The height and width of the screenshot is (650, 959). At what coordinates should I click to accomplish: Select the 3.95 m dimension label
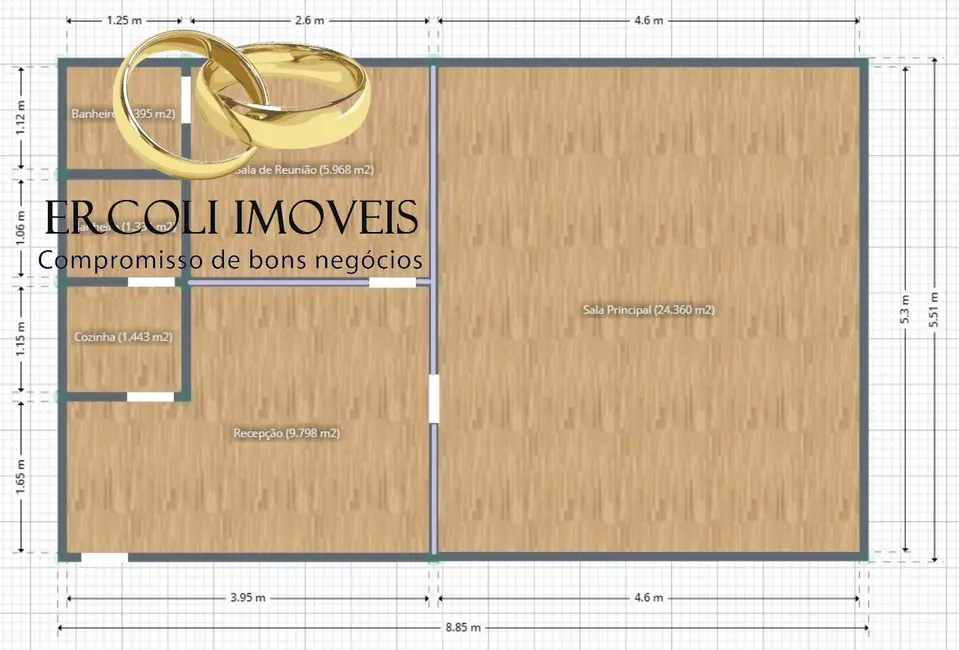point(247,598)
